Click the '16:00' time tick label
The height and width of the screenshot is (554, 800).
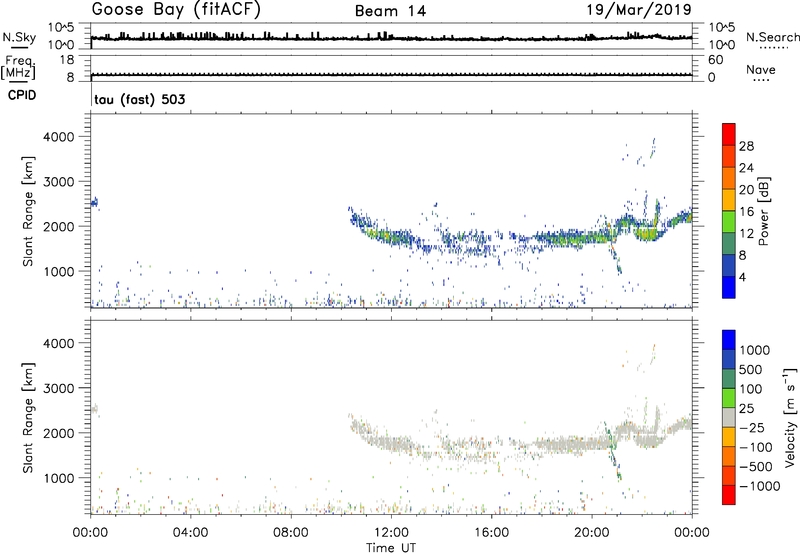[x=491, y=533]
